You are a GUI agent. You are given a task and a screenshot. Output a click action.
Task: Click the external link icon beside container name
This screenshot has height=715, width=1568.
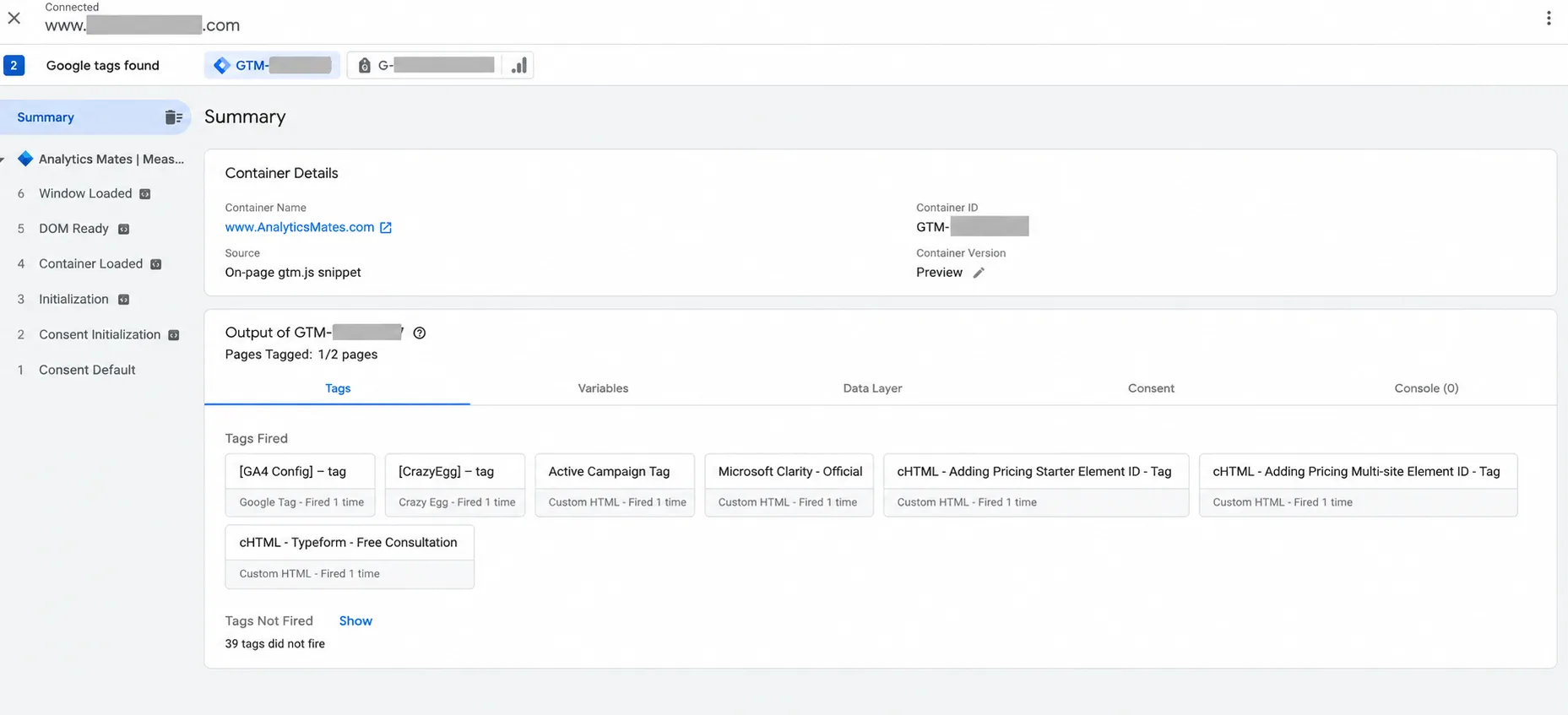386,227
